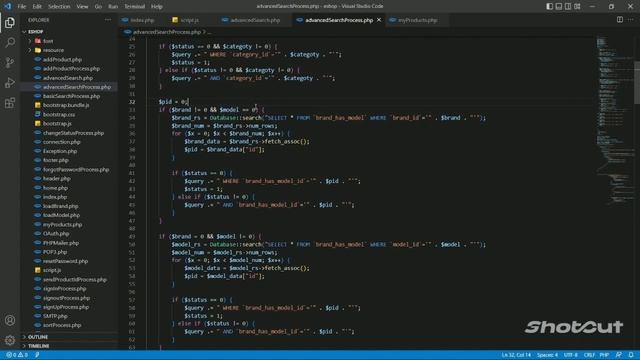The width and height of the screenshot is (640, 360).
Task: Click the notifications bell in status bar
Action: [x=631, y=355]
